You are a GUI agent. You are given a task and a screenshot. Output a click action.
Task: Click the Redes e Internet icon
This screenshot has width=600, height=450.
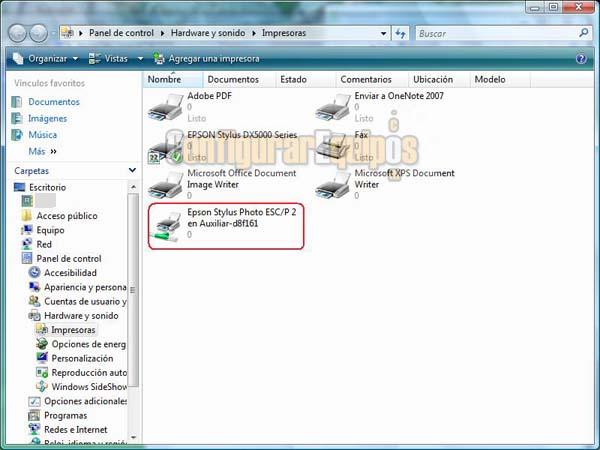pos(34,429)
